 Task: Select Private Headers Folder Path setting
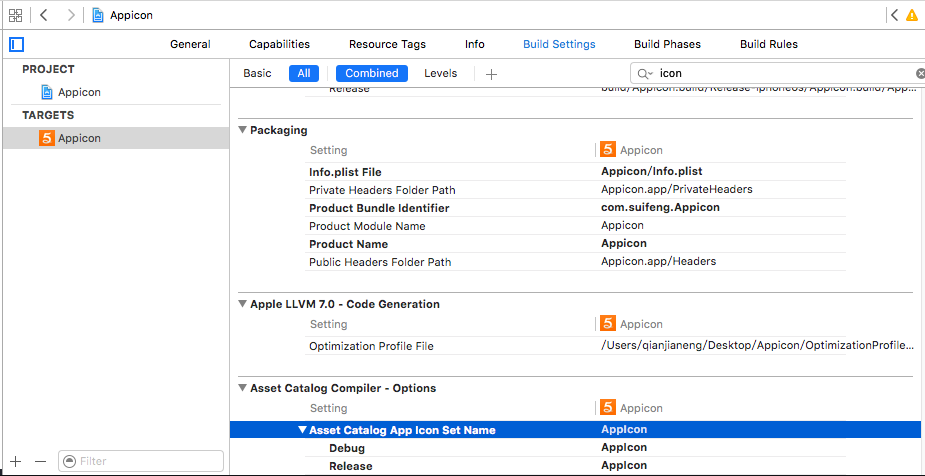click(x=382, y=190)
